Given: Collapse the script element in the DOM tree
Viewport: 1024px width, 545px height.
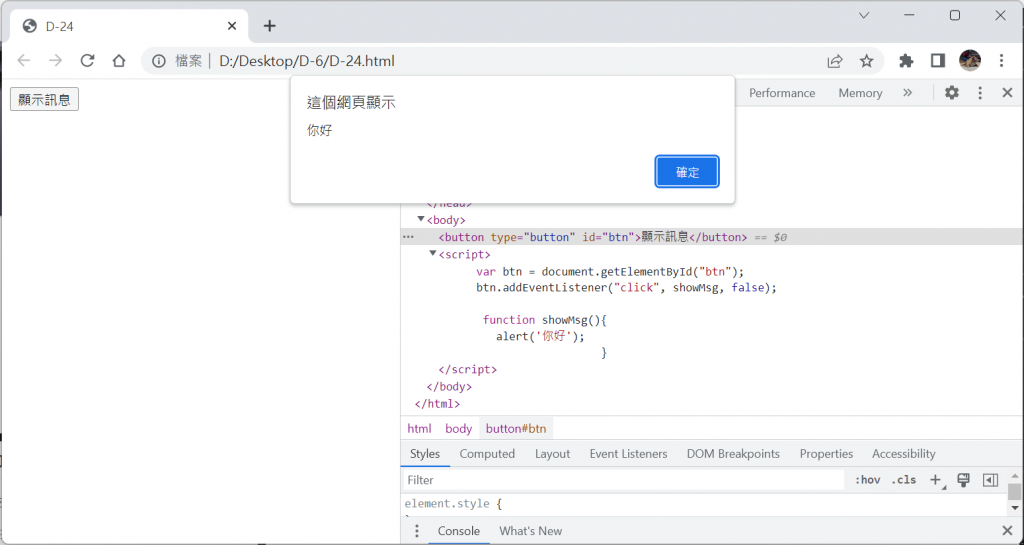Looking at the screenshot, I should pos(432,253).
